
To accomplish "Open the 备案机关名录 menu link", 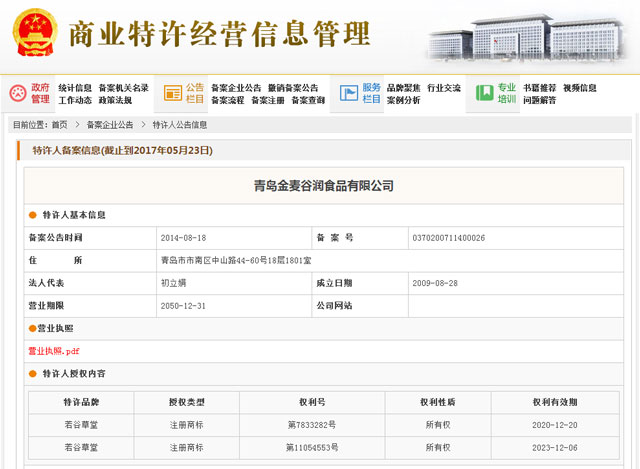I will point(124,88).
